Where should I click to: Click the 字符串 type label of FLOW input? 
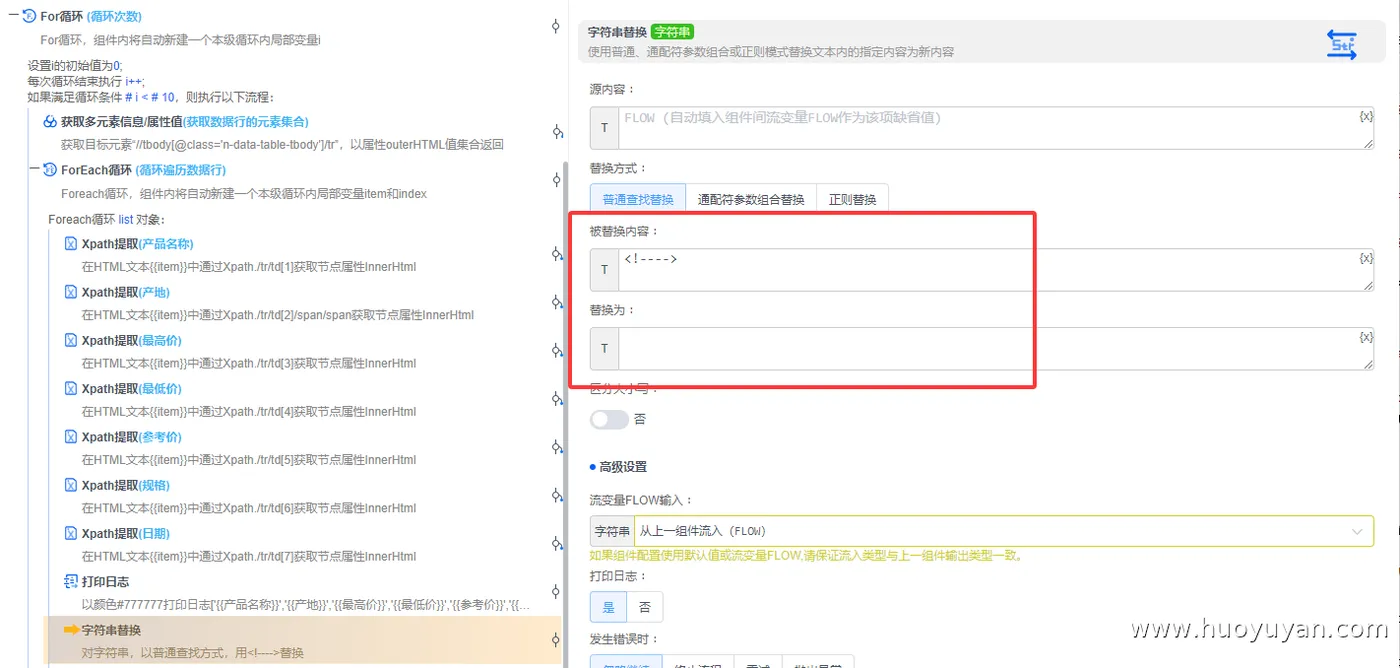click(x=612, y=531)
